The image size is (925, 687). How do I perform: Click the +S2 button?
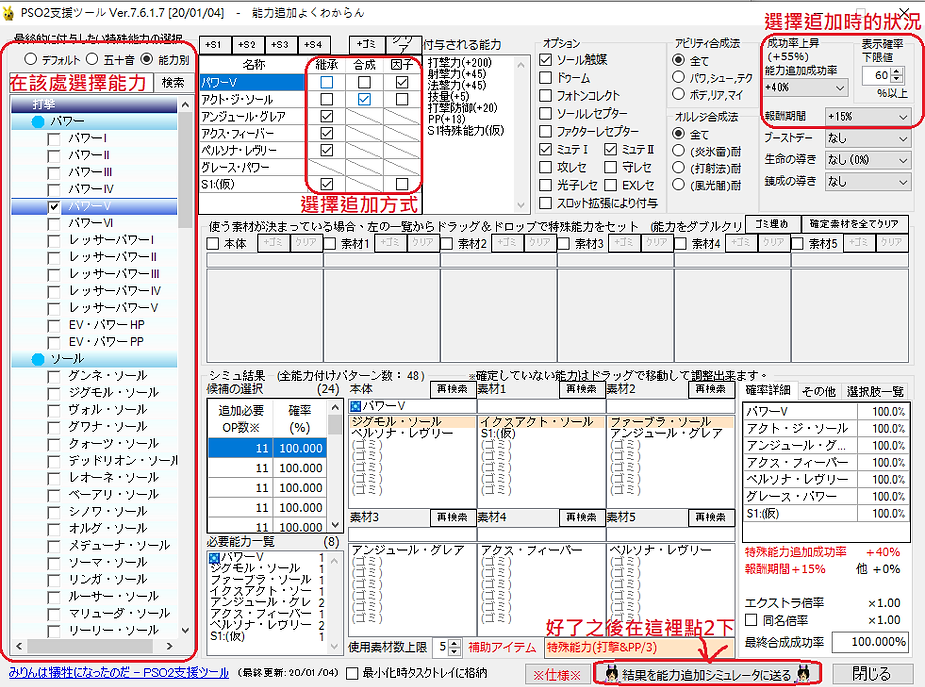tap(248, 44)
